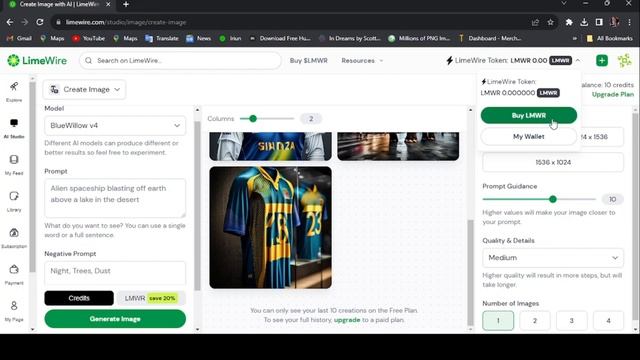Screen dimensions: 640x360
Task: Collapse the LimeWire Token dropdown chevron
Action: pos(578,60)
